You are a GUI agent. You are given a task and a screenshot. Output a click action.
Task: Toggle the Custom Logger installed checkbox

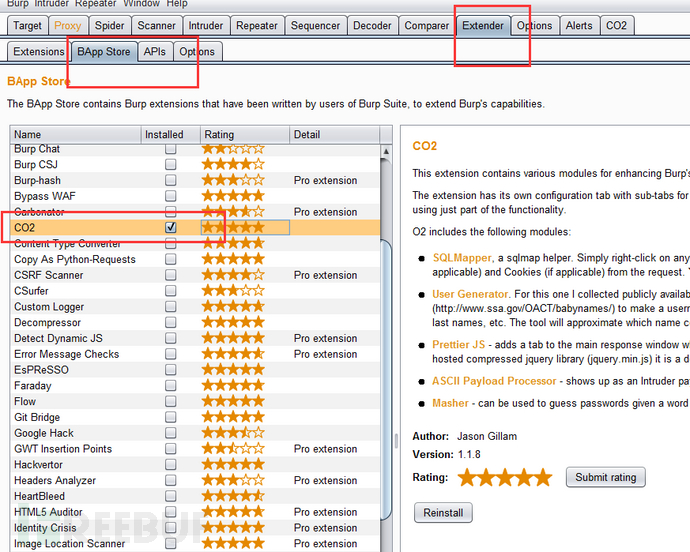pyautogui.click(x=171, y=306)
